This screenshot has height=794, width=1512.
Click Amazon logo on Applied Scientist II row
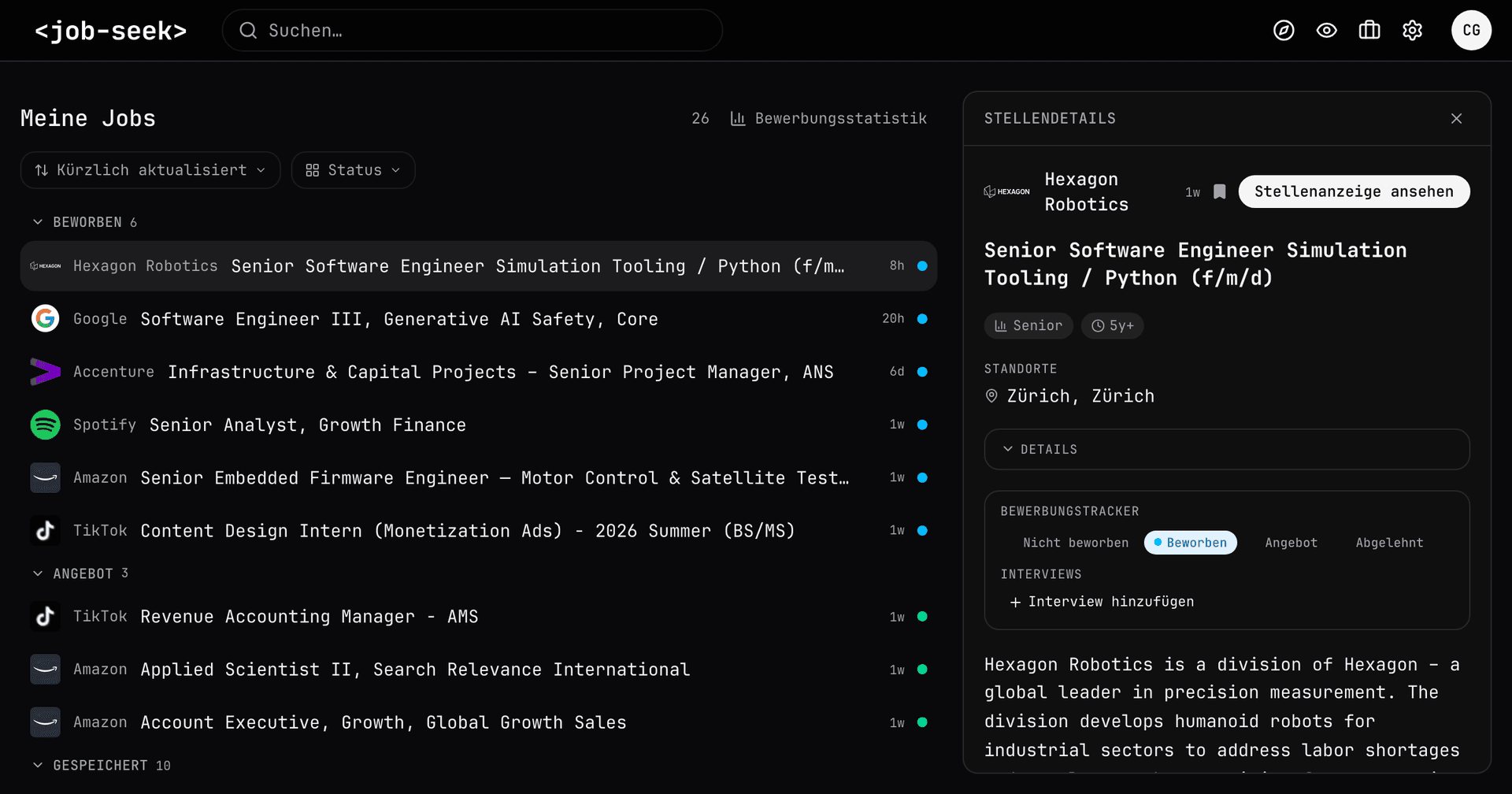[46, 669]
